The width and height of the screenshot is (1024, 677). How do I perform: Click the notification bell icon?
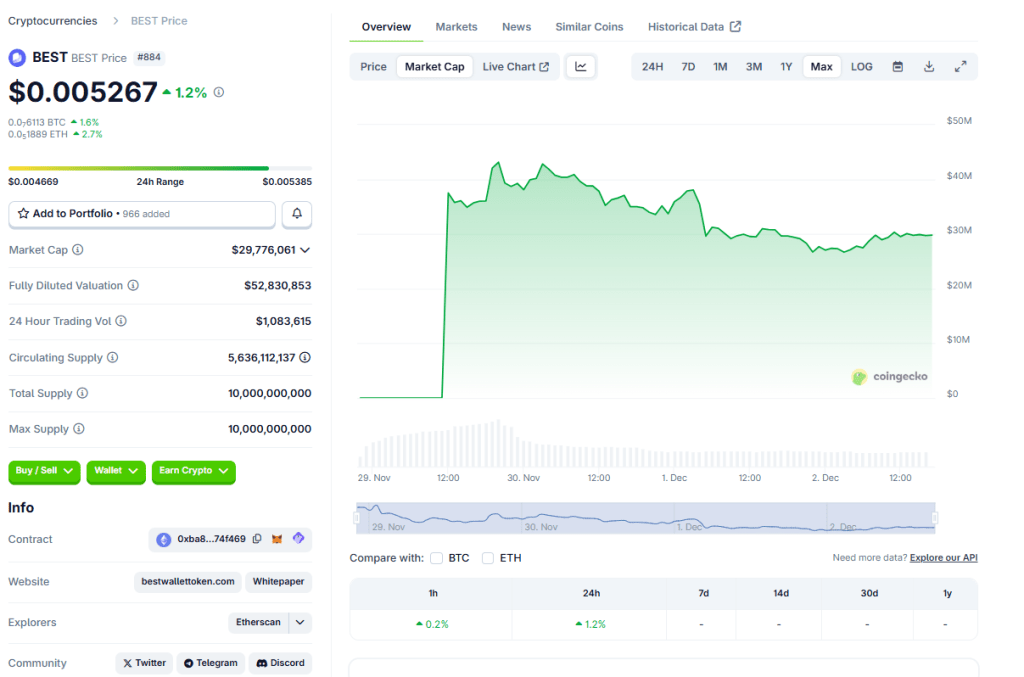click(297, 214)
